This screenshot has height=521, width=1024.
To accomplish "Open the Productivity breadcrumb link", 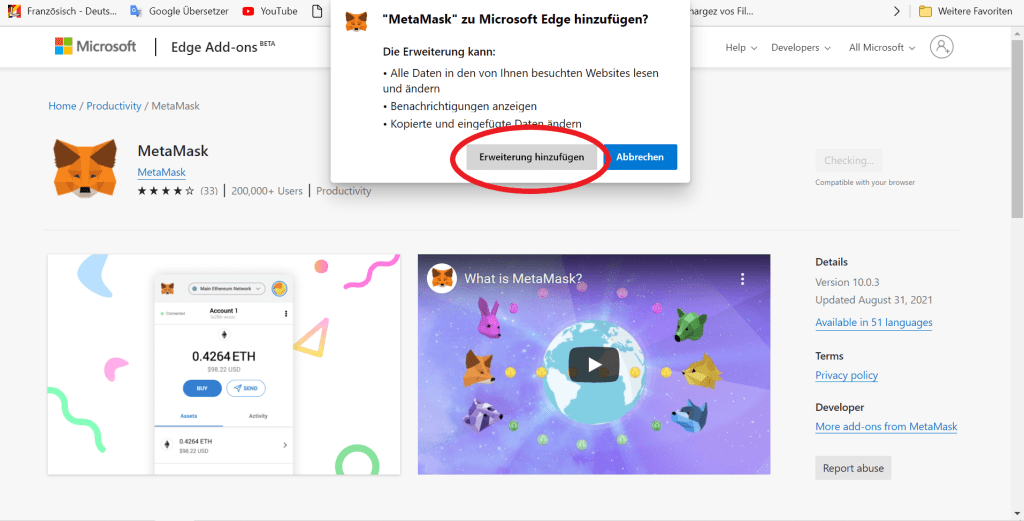I will pyautogui.click(x=114, y=106).
